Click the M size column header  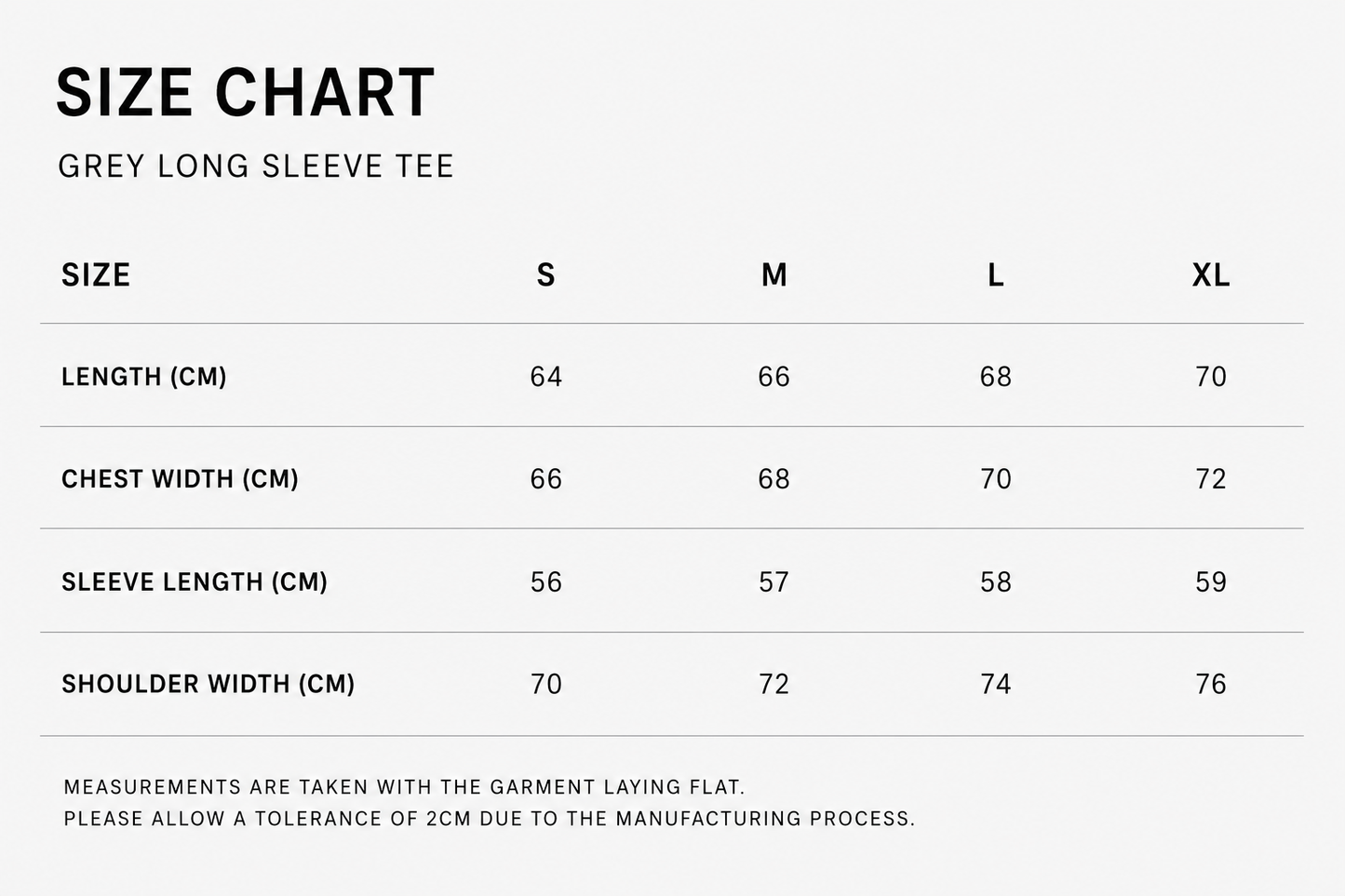(774, 275)
